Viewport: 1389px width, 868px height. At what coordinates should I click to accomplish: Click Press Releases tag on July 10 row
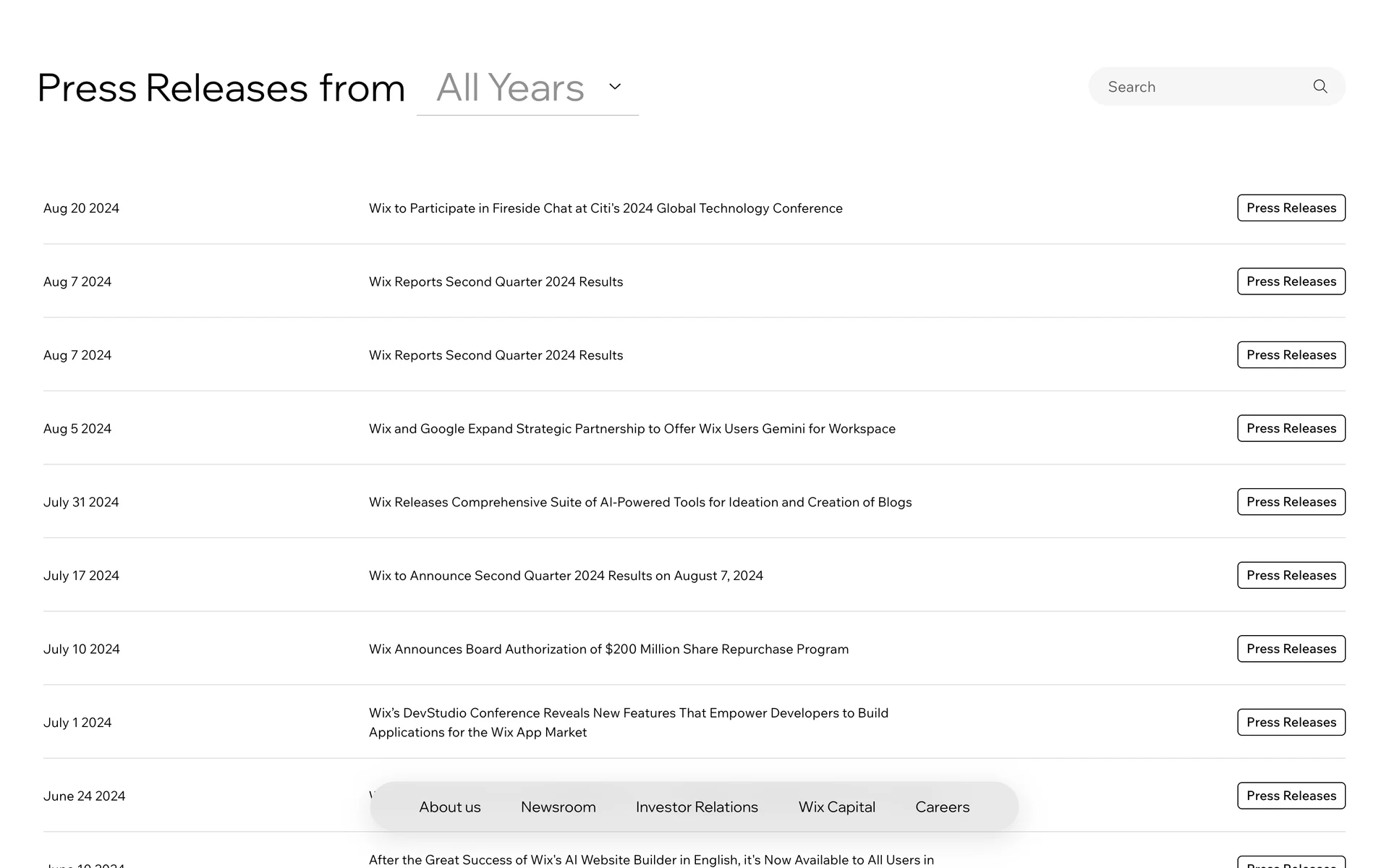pos(1291,650)
